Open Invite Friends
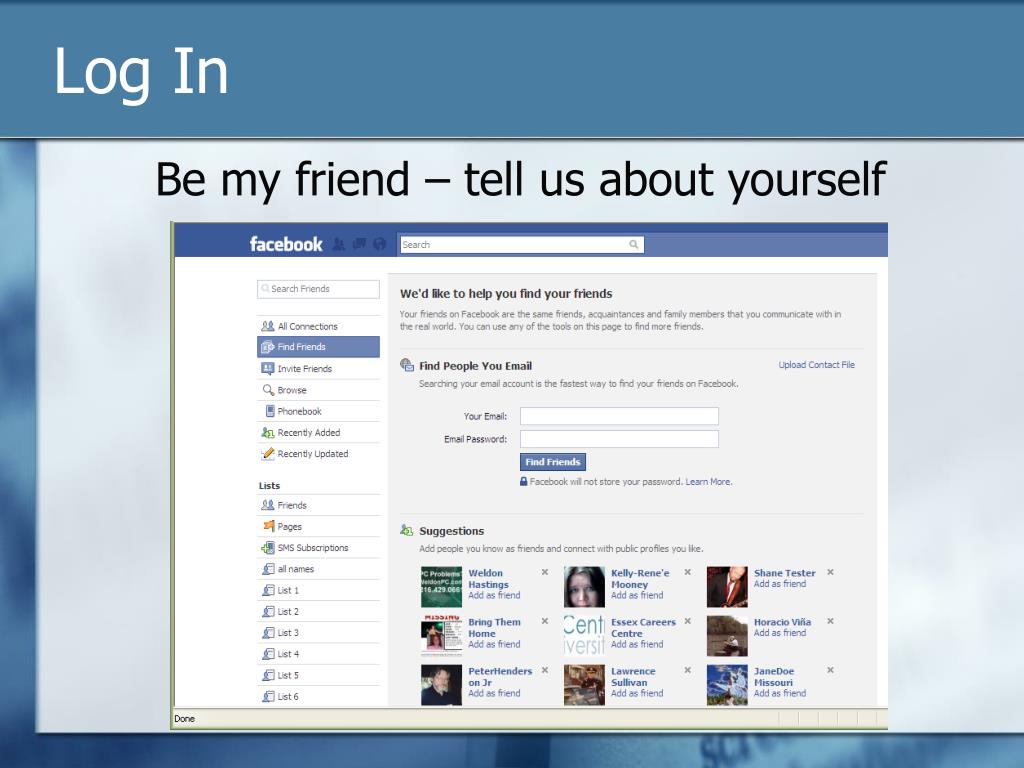 (318, 368)
